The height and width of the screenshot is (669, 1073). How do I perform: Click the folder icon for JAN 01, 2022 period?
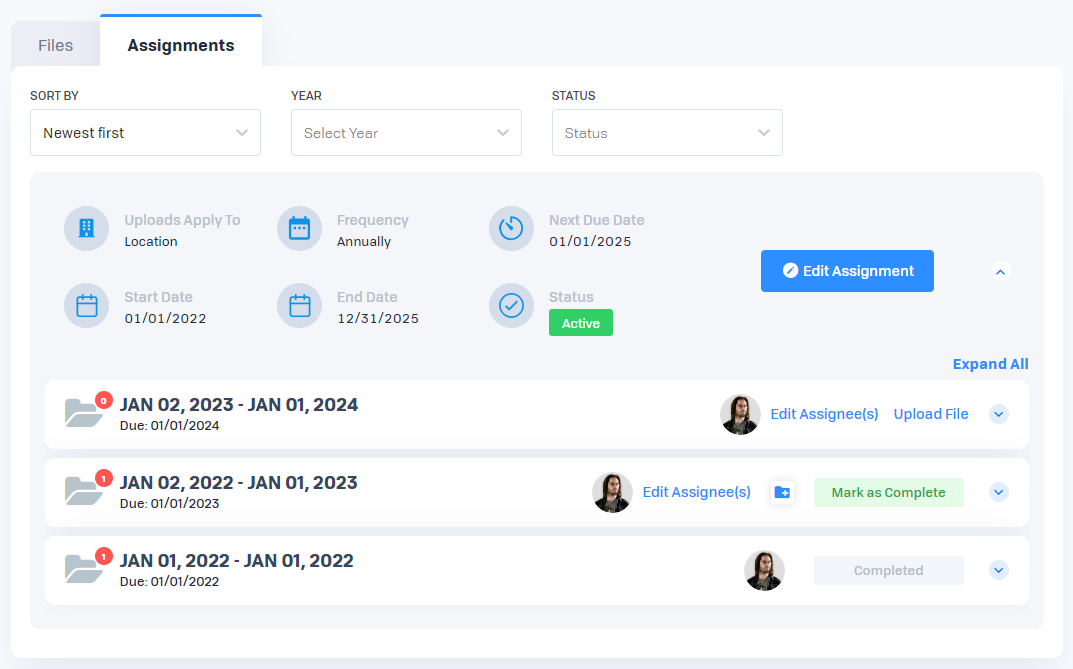84,569
